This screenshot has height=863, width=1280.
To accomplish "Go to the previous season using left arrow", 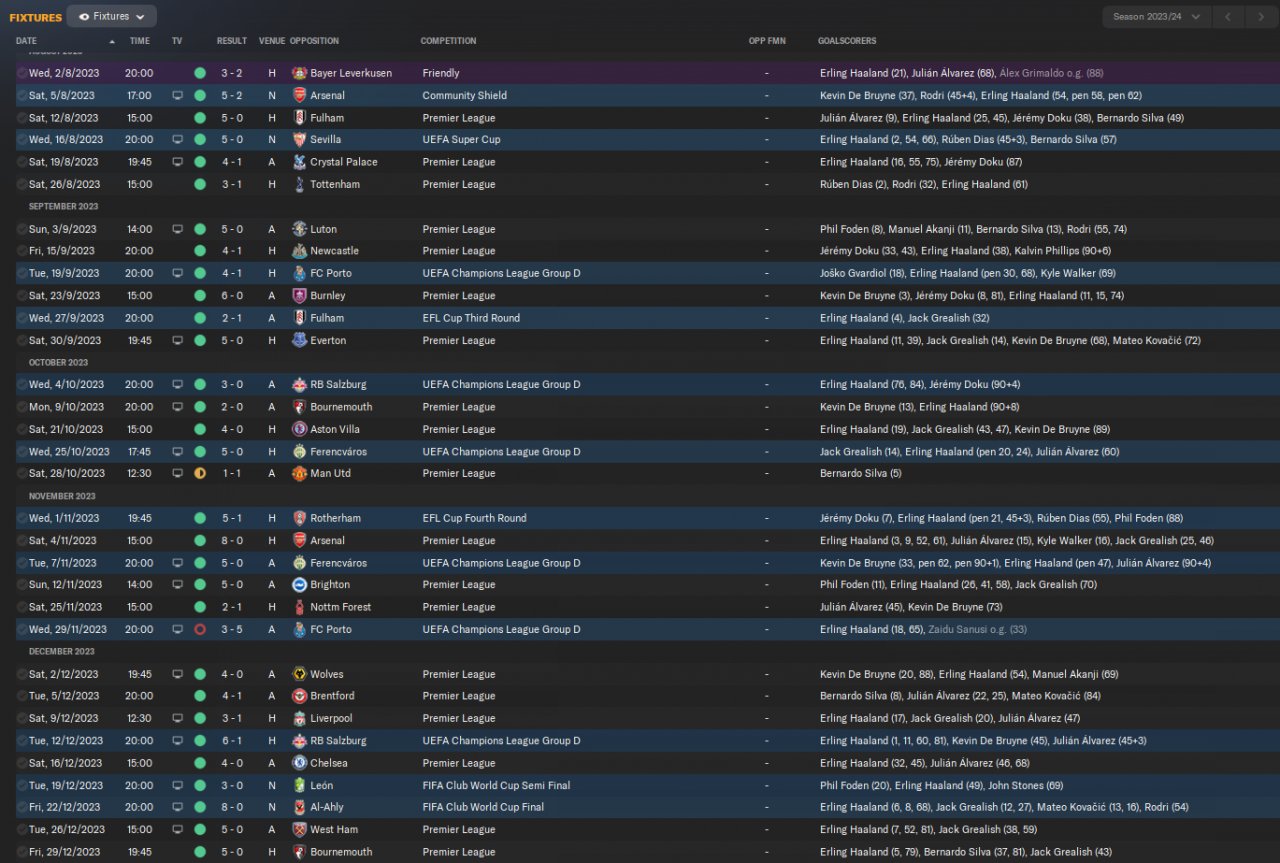I will pyautogui.click(x=1229, y=16).
